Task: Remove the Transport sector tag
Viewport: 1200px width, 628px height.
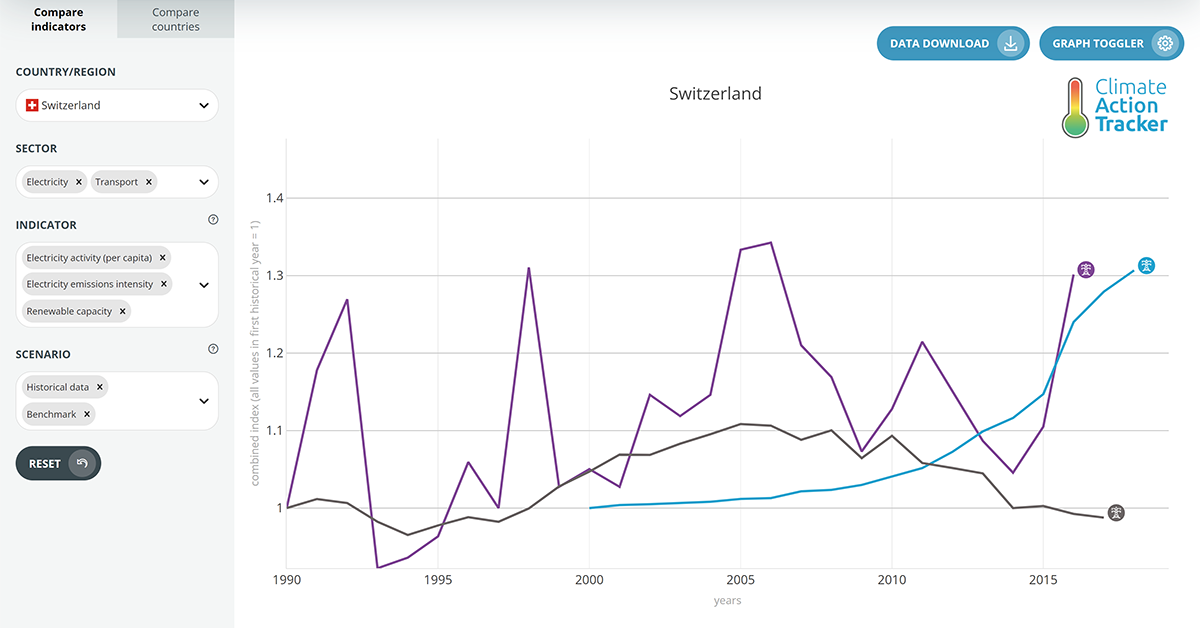Action: point(148,181)
